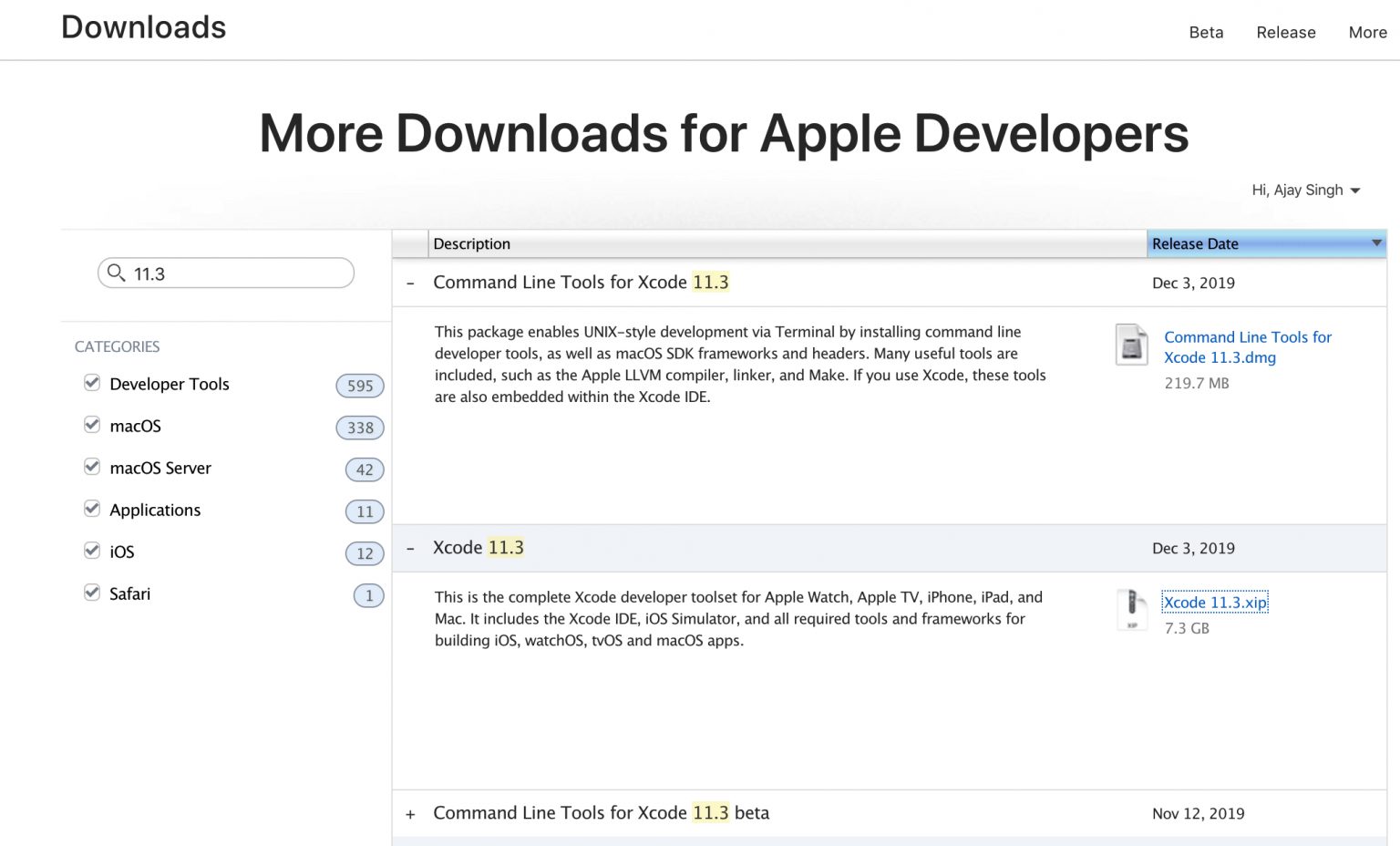Image resolution: width=1400 pixels, height=846 pixels.
Task: Click the magnifying glass in the search field
Action: (116, 273)
